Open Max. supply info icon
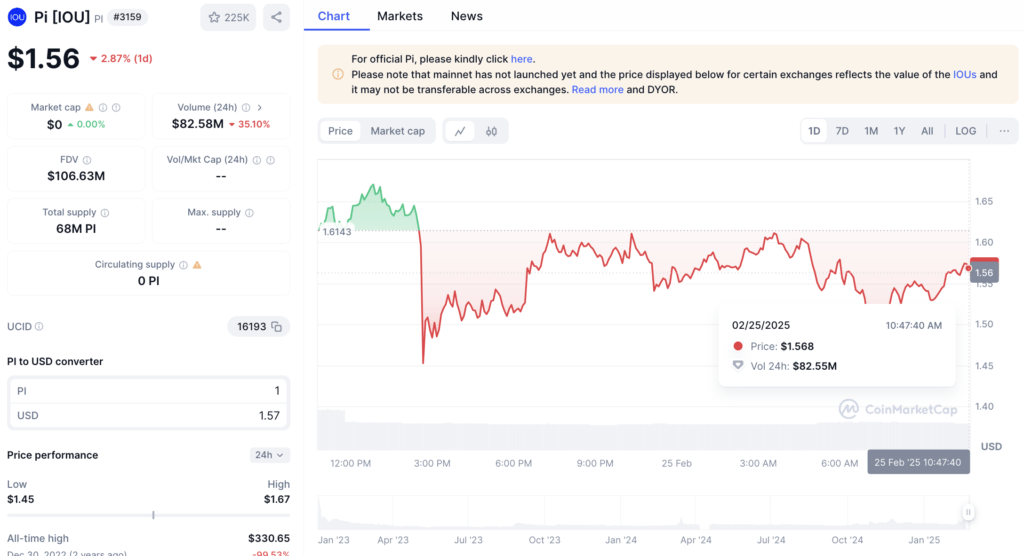The width and height of the screenshot is (1024, 556). pyautogui.click(x=249, y=213)
